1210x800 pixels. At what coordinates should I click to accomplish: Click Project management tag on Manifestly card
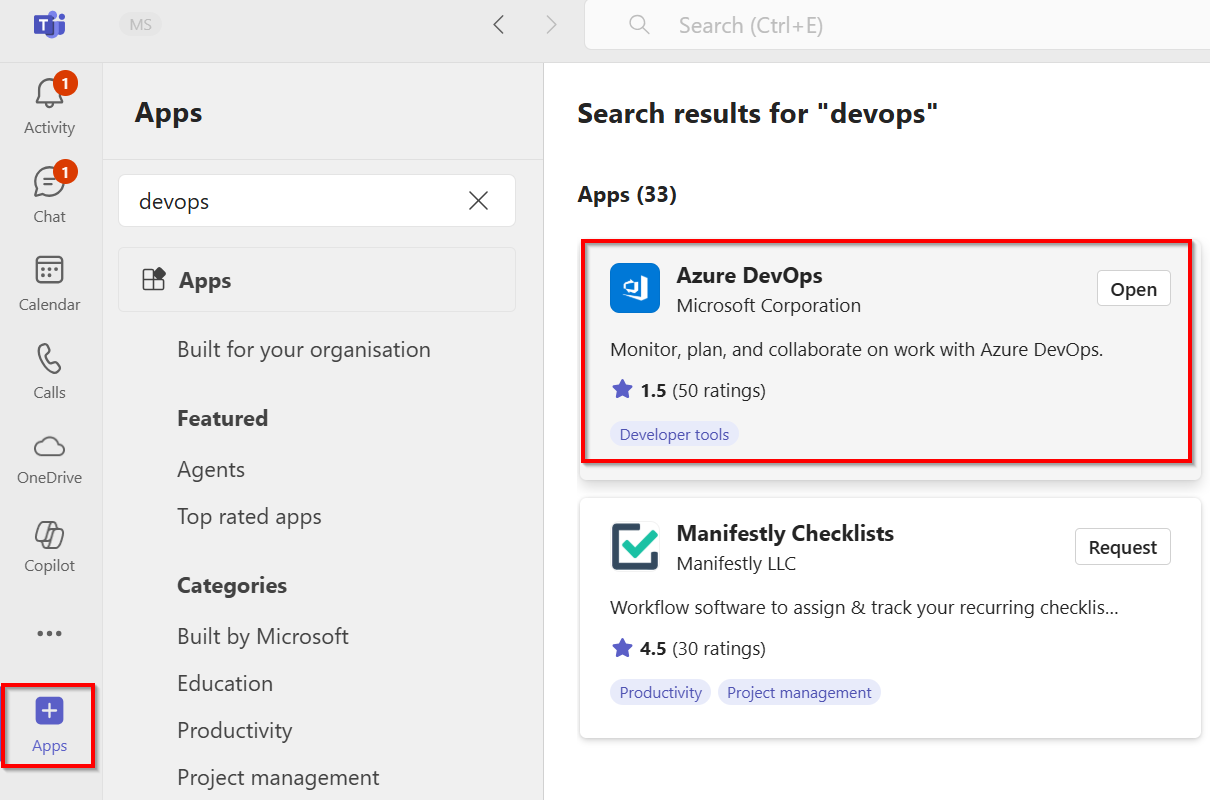(799, 692)
